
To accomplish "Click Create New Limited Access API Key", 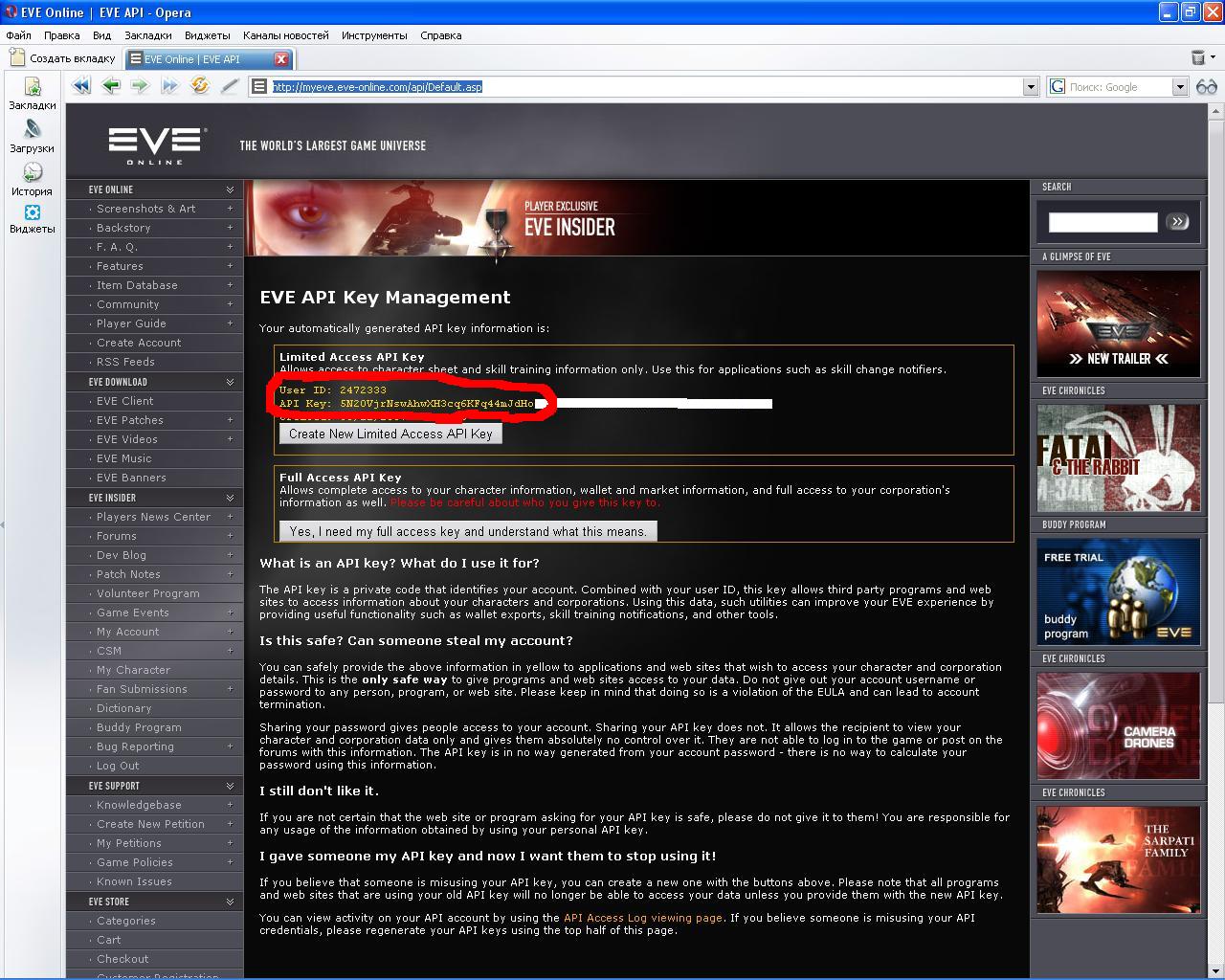I will coord(390,434).
